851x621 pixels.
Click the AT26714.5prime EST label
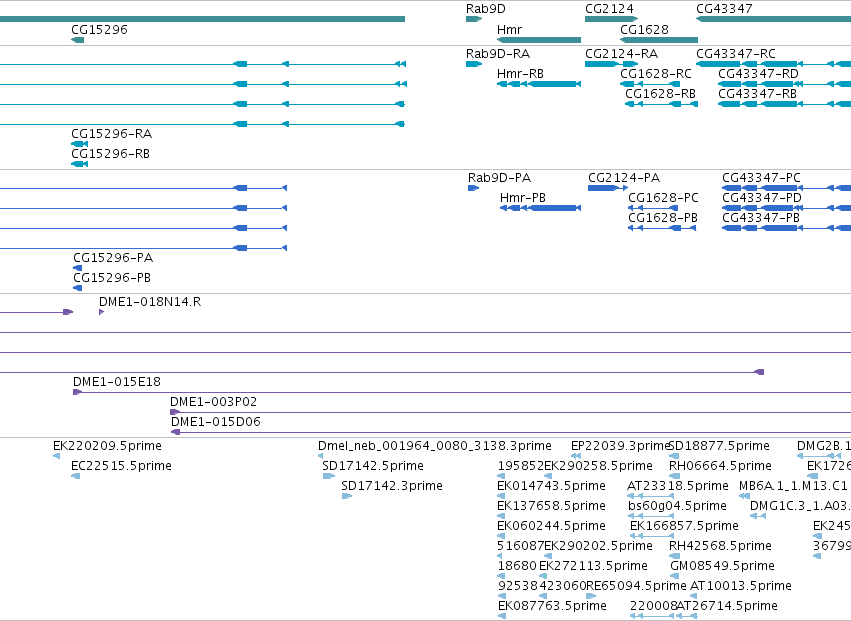[x=727, y=606]
